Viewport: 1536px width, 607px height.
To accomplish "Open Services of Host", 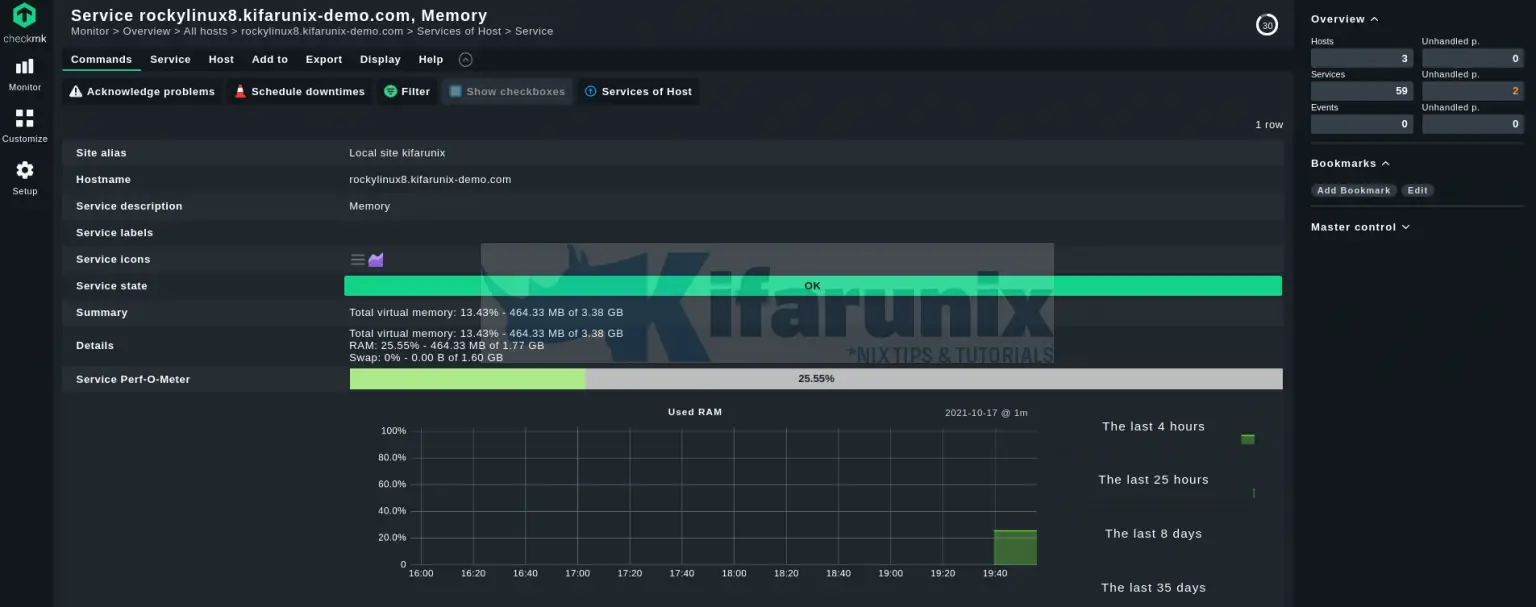I will pos(638,91).
